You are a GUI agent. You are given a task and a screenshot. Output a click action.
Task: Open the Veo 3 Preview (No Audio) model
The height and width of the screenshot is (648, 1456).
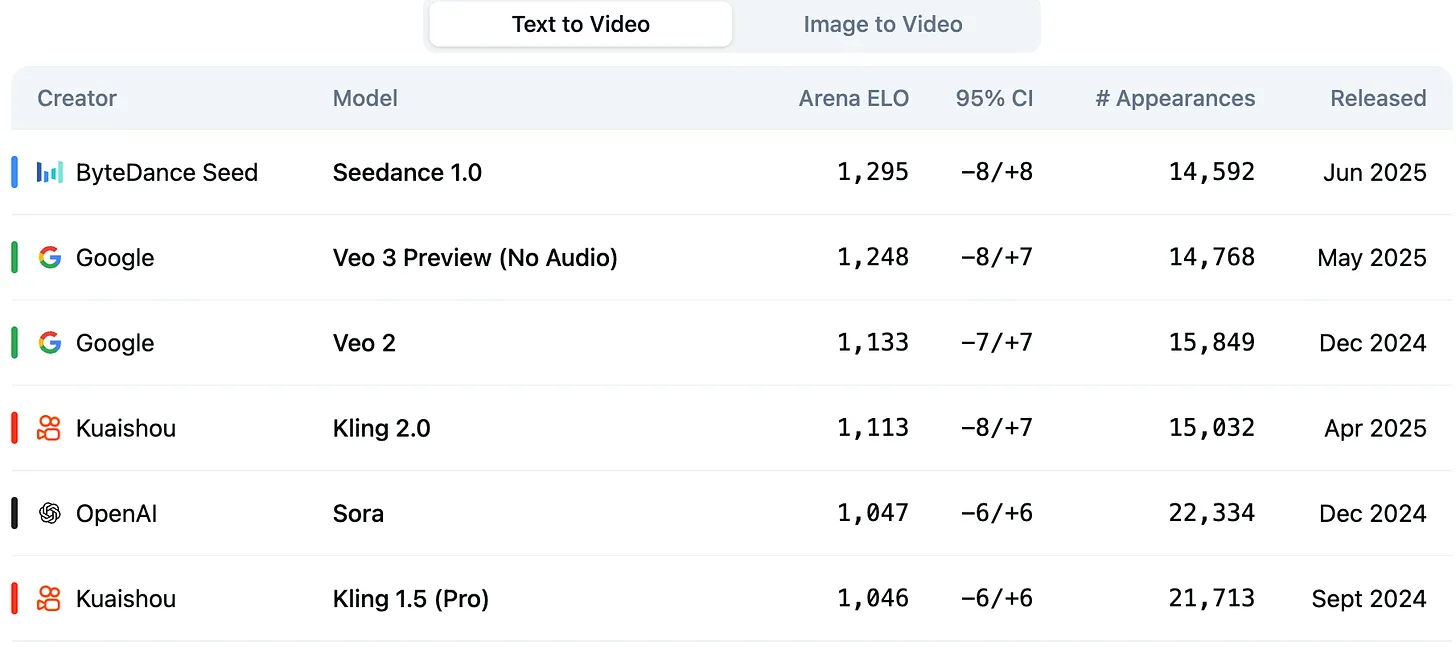tap(475, 257)
